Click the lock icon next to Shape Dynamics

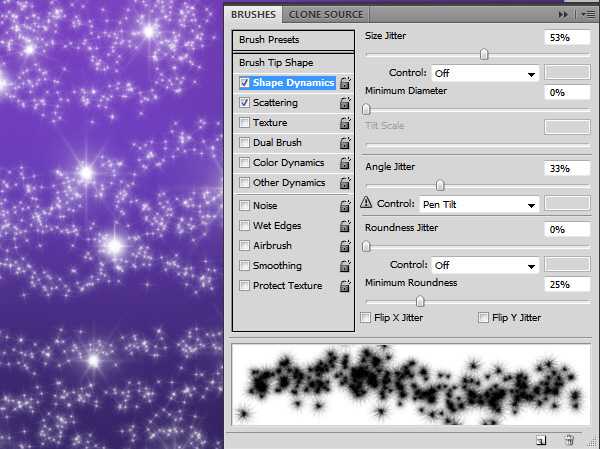(x=345, y=83)
